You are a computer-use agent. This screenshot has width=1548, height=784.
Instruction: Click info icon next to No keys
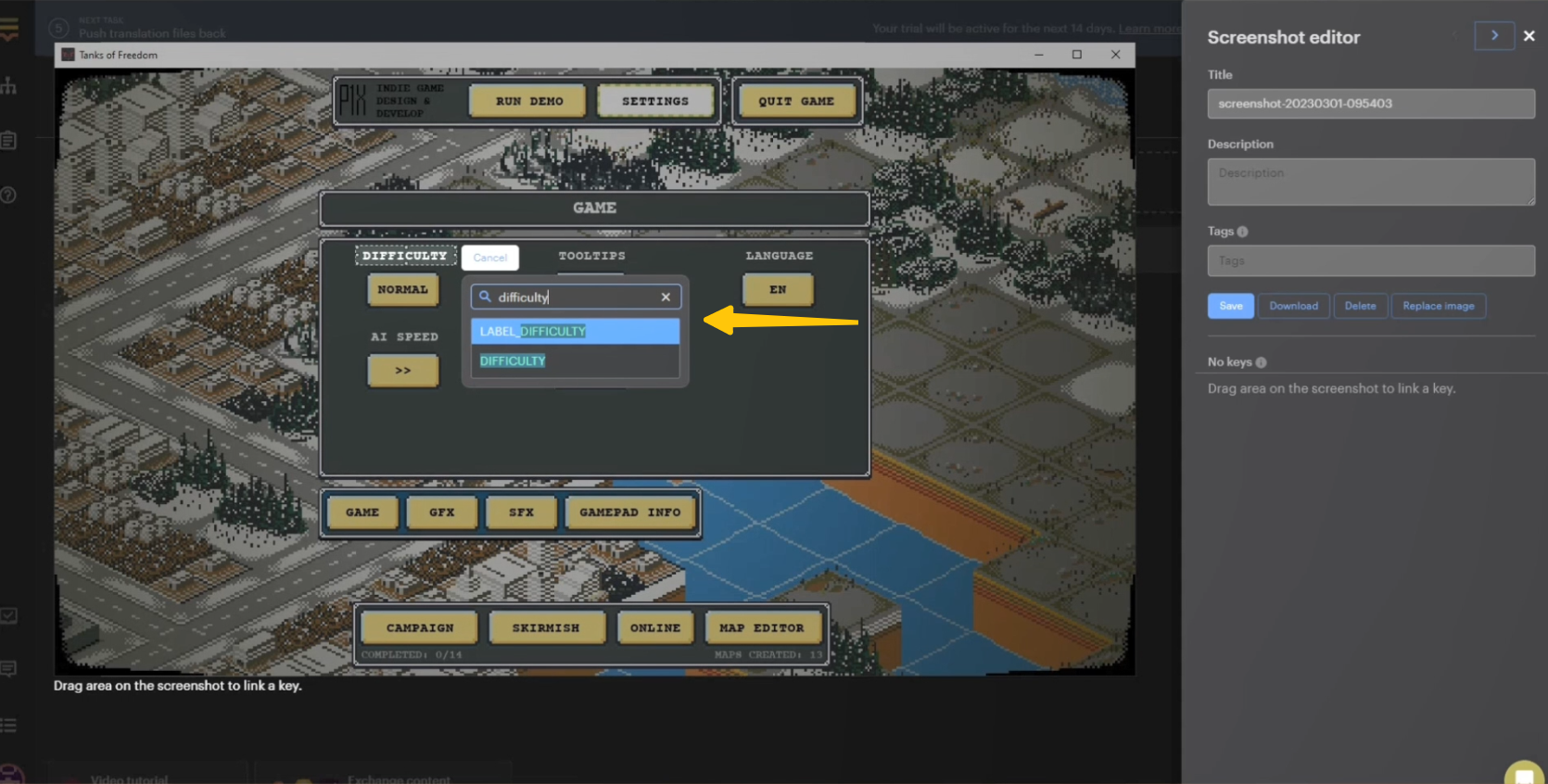tap(1261, 362)
